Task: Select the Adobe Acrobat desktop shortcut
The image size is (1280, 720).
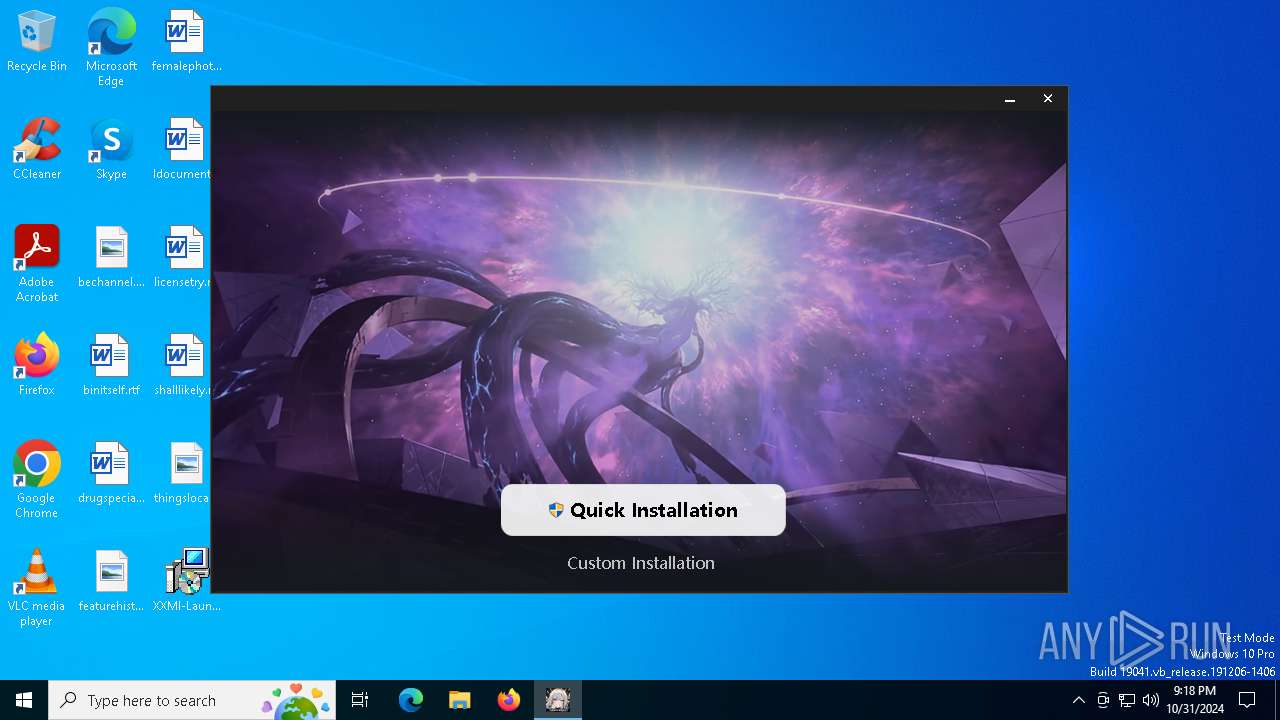Action: pyautogui.click(x=37, y=264)
